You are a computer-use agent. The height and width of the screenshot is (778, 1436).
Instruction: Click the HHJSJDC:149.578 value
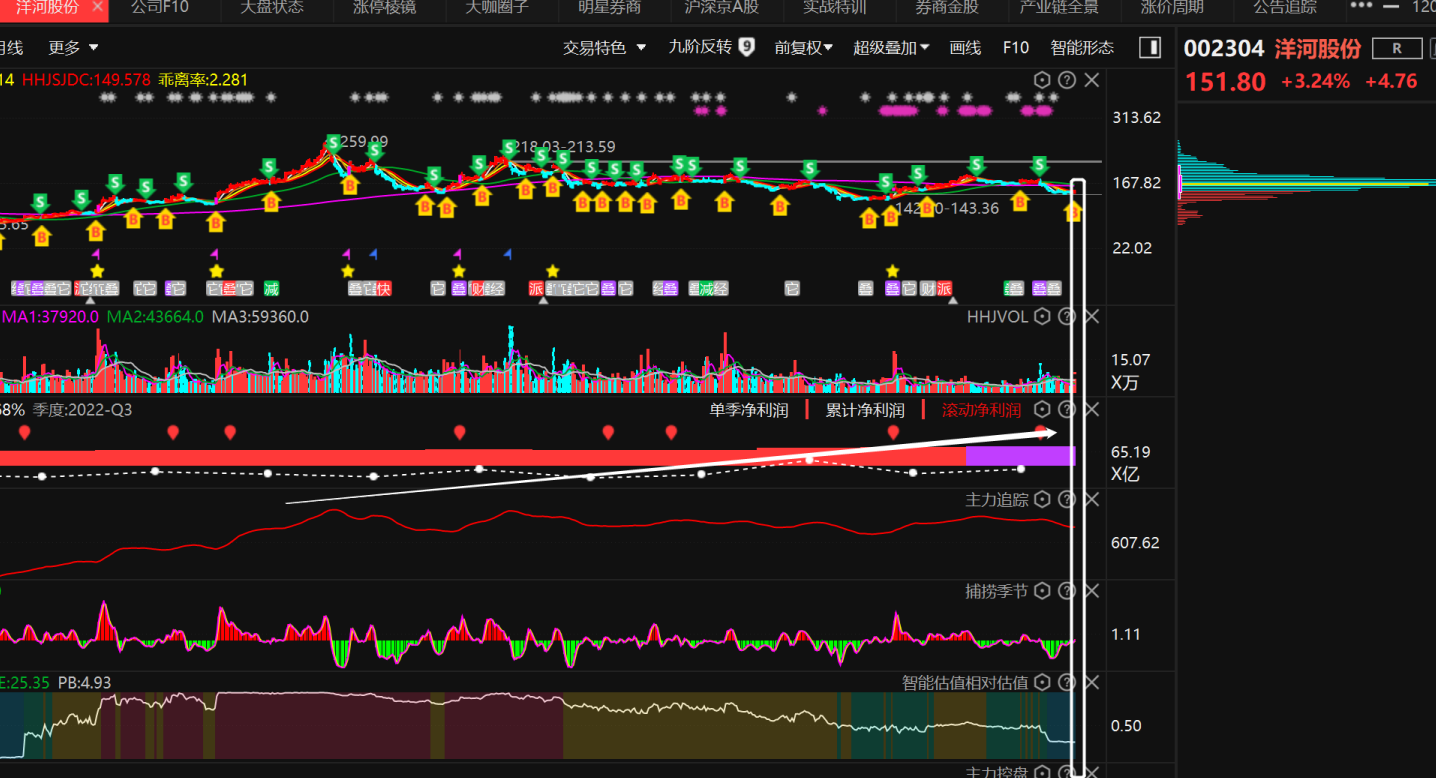(86, 80)
